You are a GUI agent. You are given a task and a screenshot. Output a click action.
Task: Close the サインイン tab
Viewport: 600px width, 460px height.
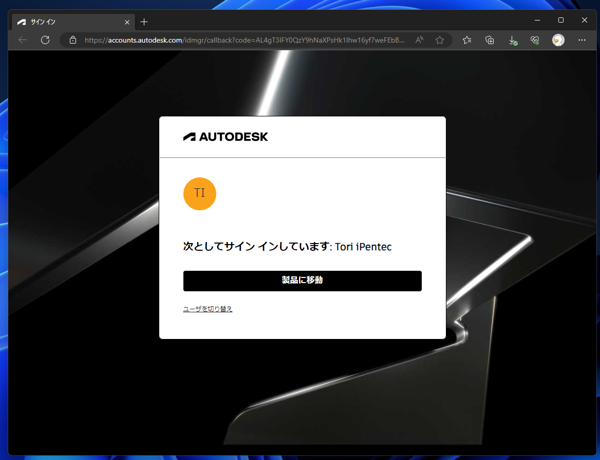pyautogui.click(x=127, y=22)
